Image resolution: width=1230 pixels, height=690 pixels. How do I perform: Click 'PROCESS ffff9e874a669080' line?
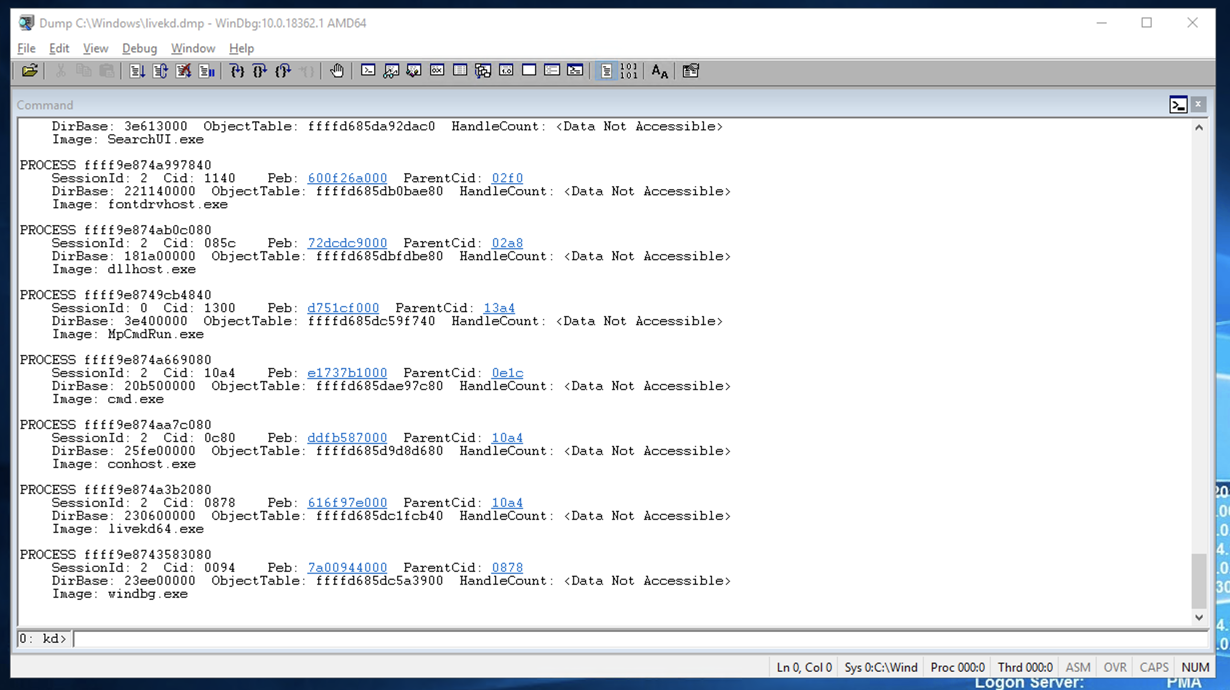(115, 360)
